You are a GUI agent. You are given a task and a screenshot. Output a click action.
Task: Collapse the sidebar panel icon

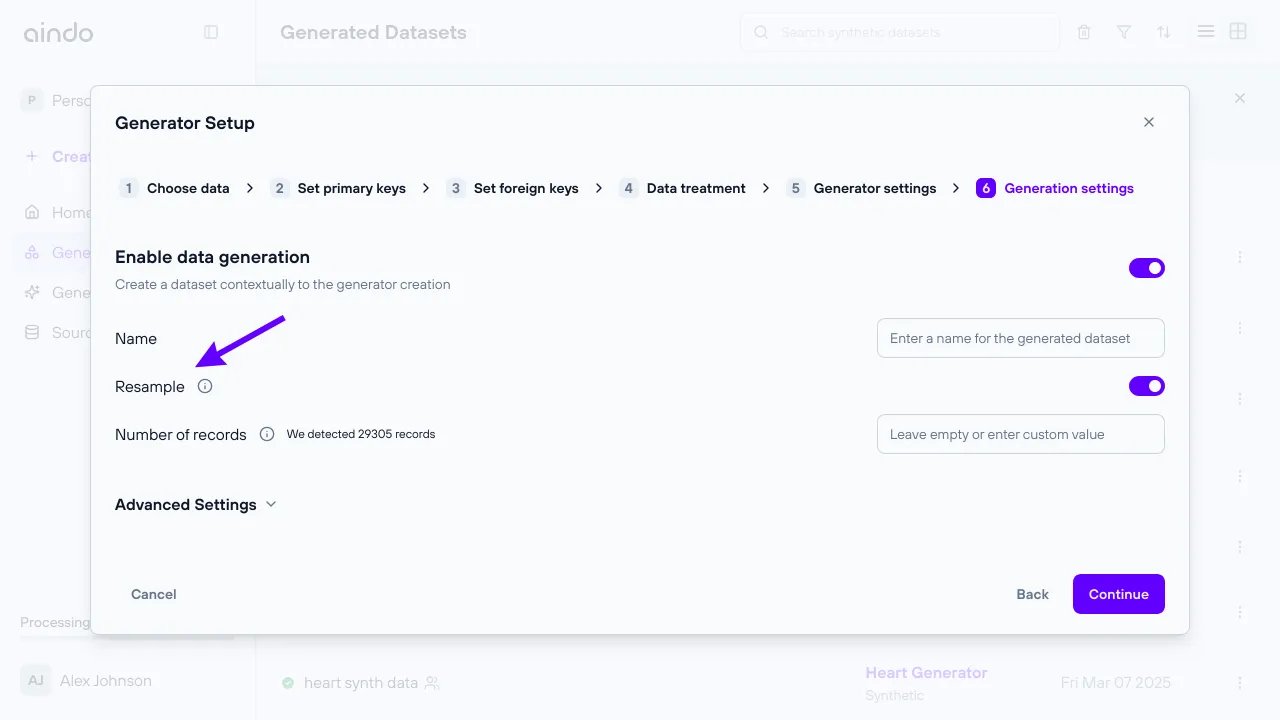click(x=211, y=32)
